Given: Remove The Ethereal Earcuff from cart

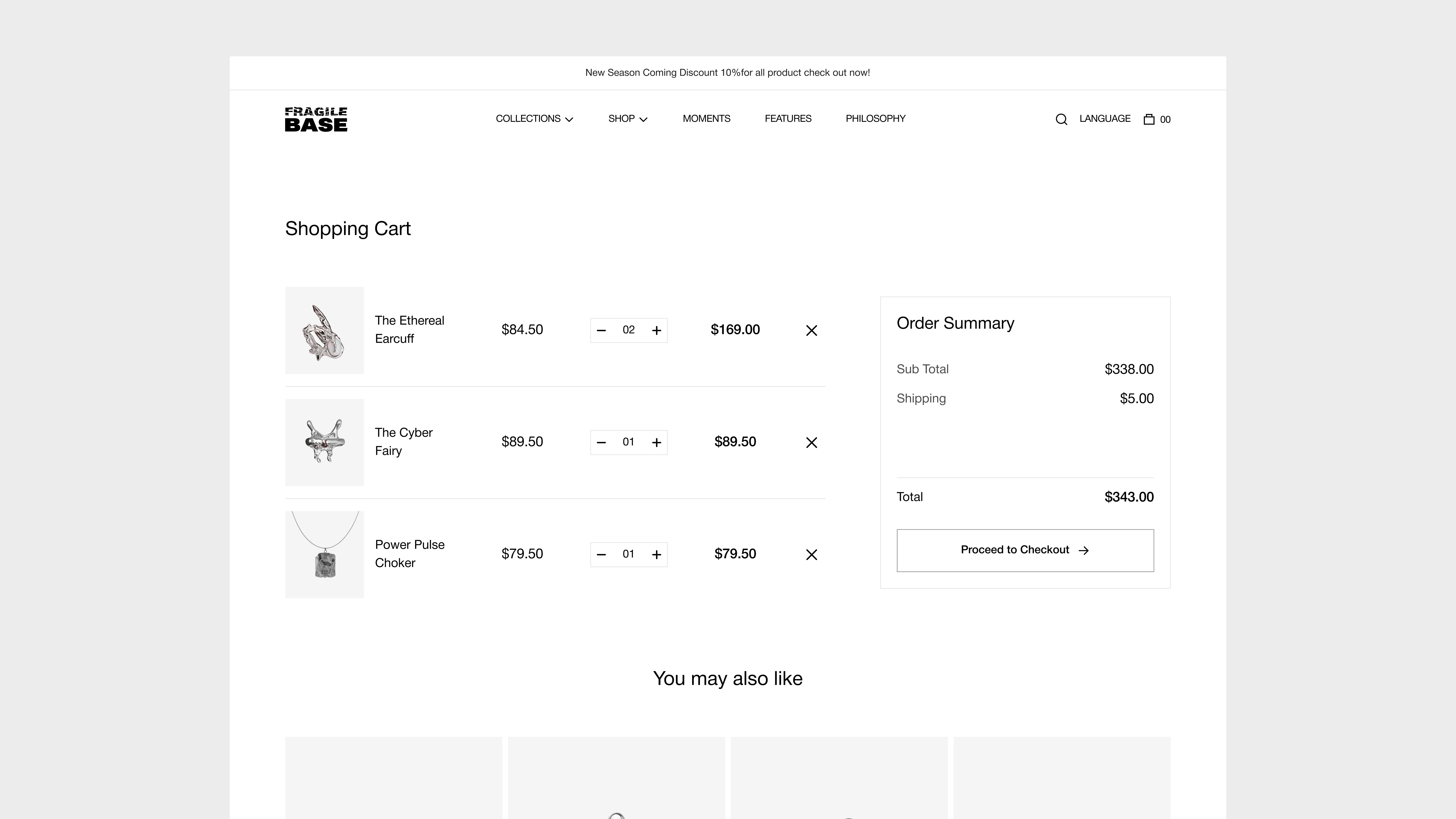Looking at the screenshot, I should [x=811, y=331].
